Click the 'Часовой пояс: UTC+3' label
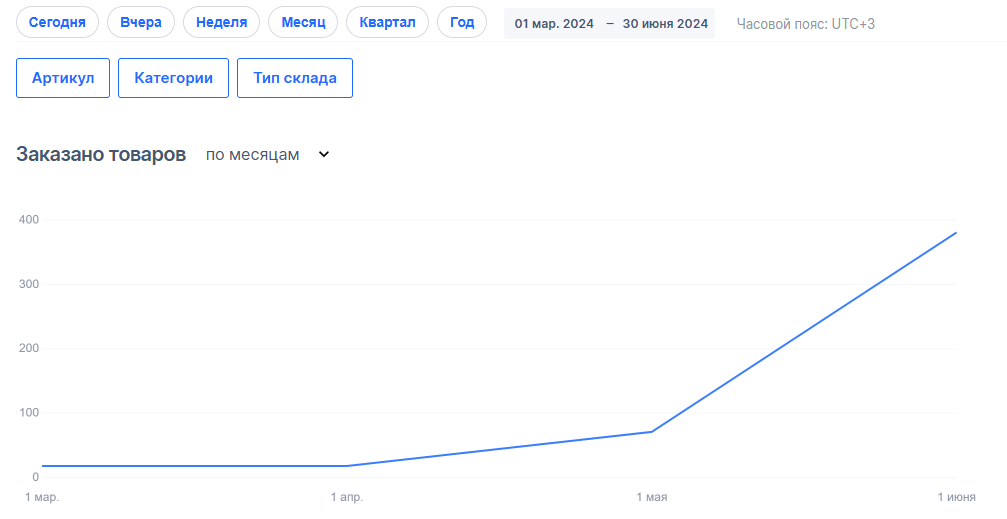The height and width of the screenshot is (519, 1007). coord(805,23)
